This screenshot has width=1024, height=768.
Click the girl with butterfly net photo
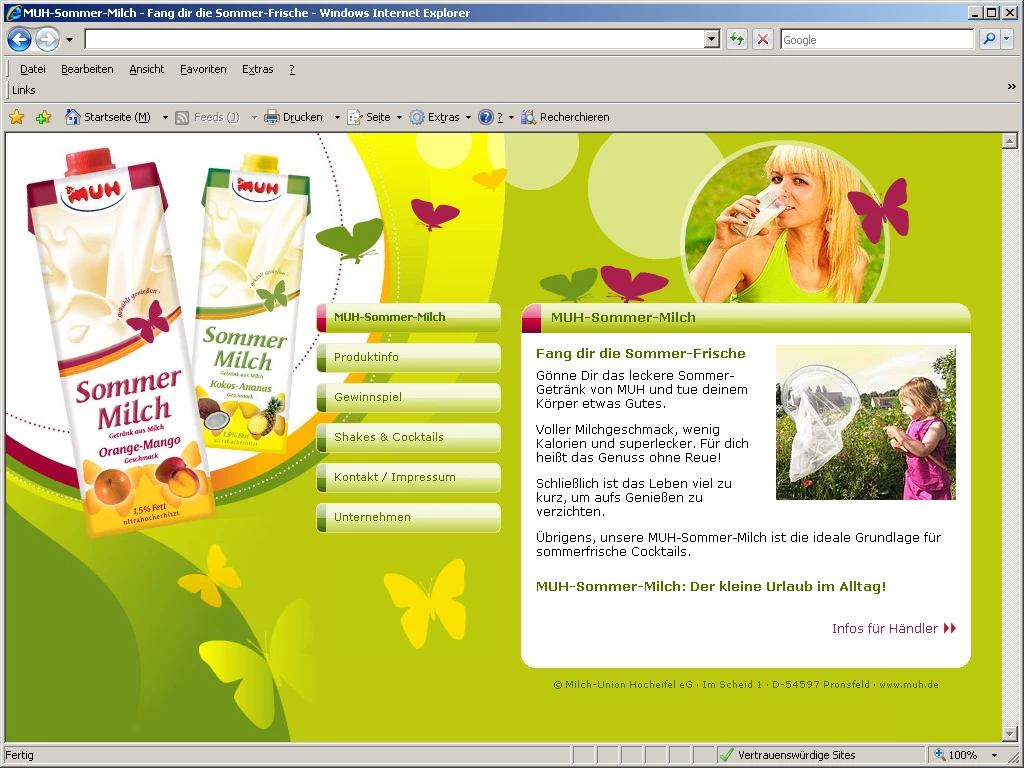[x=865, y=422]
